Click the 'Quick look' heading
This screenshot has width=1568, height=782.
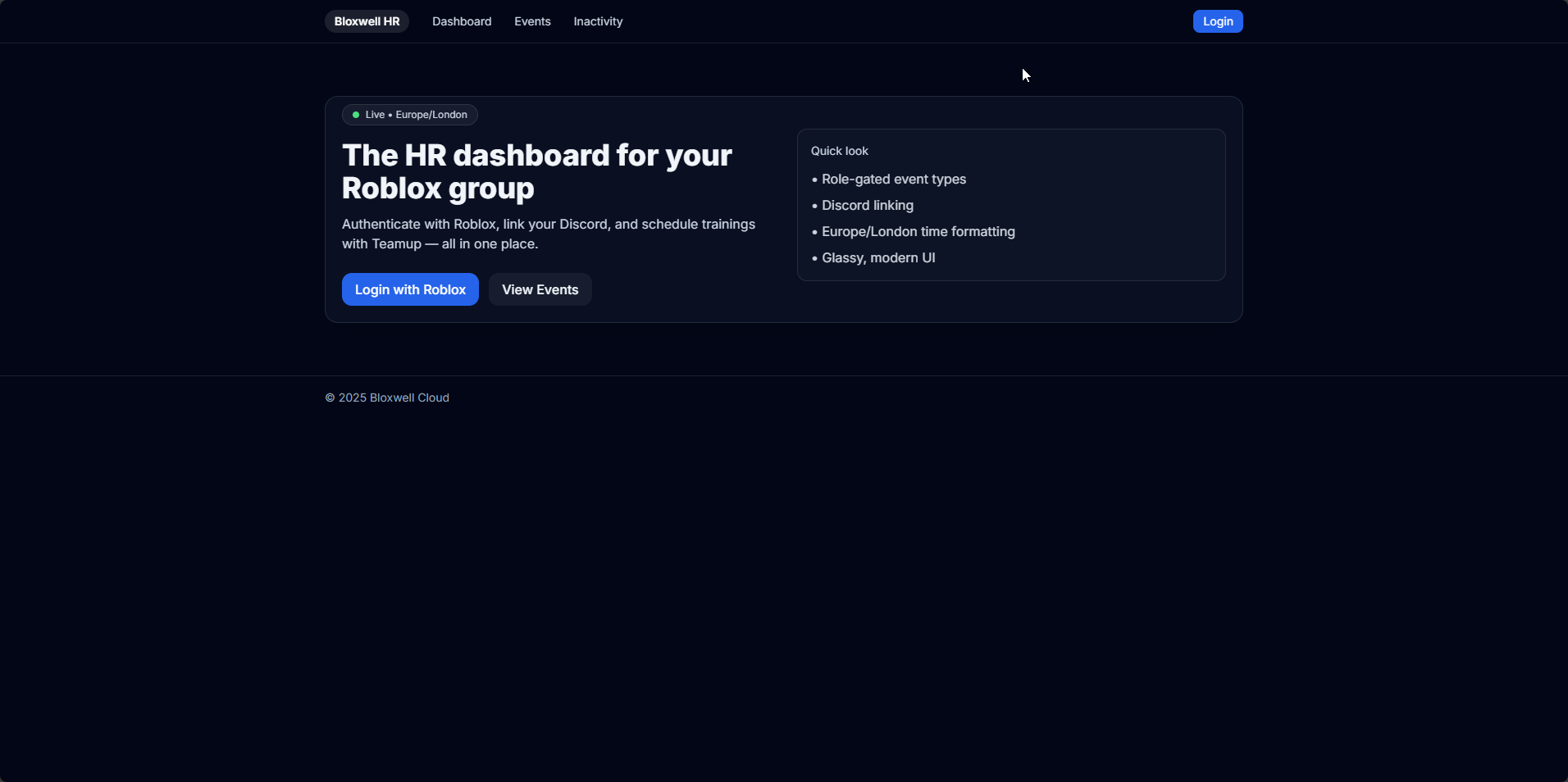840,151
